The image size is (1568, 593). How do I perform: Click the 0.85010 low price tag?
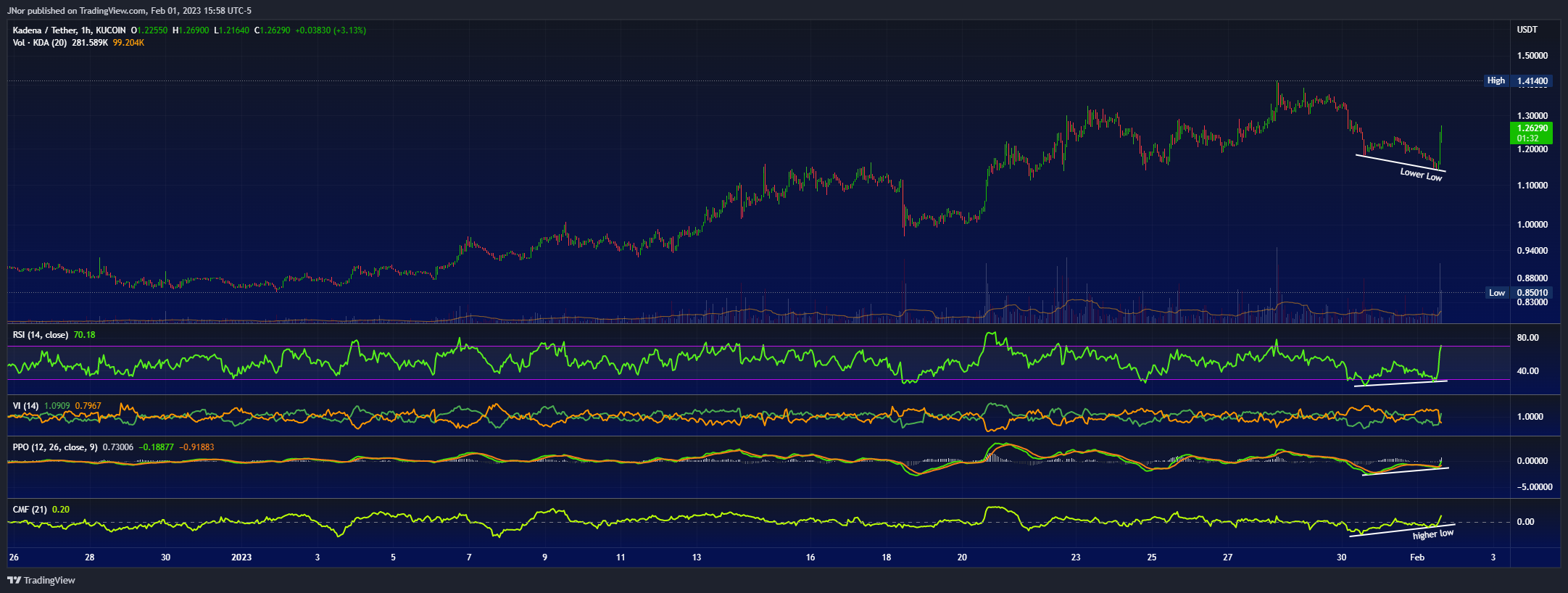pyautogui.click(x=1532, y=293)
